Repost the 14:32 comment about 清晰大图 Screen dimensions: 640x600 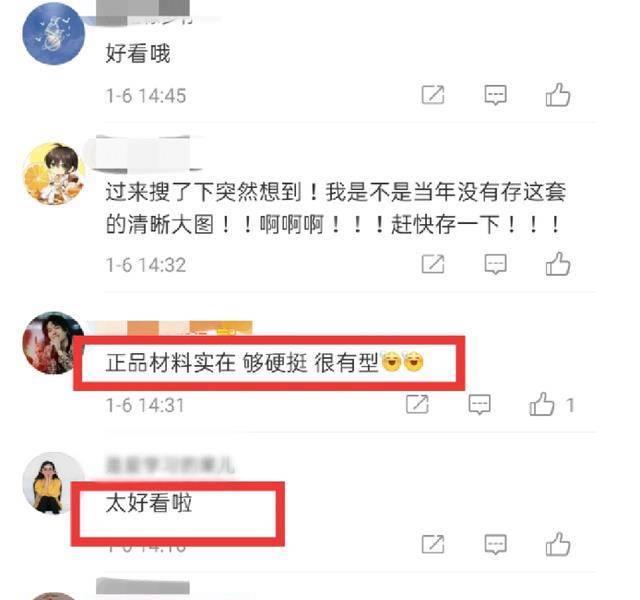click(433, 264)
